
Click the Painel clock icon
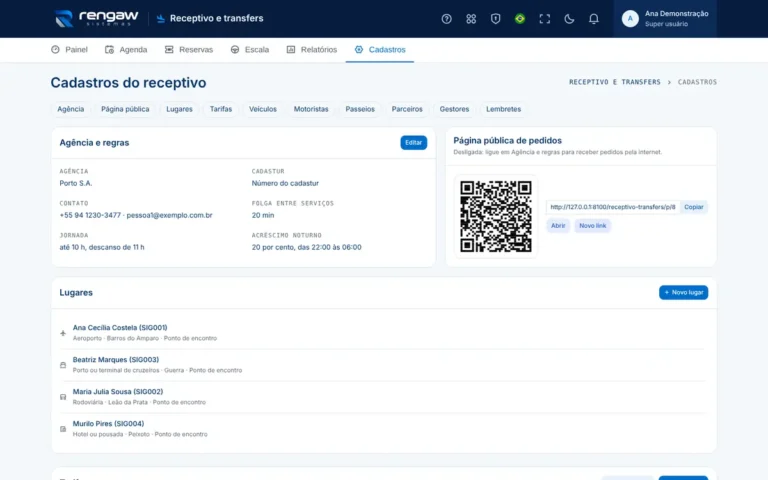tap(55, 49)
